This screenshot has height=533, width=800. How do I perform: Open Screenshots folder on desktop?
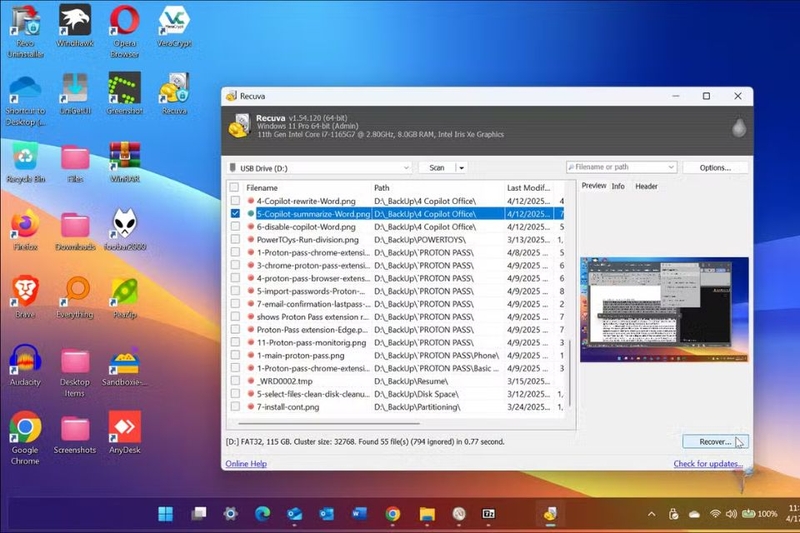coord(75,434)
